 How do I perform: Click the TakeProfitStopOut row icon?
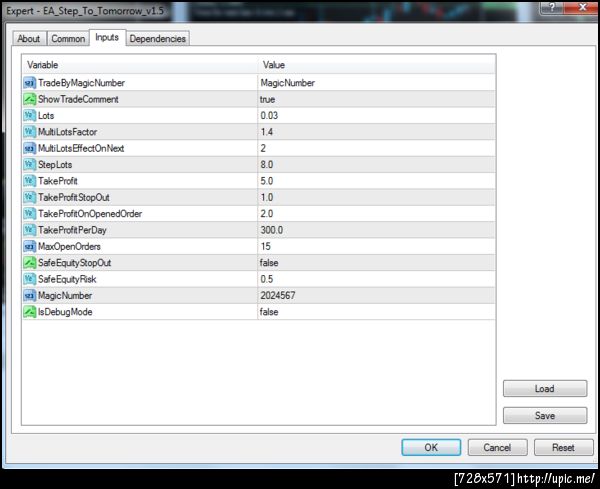(29, 197)
